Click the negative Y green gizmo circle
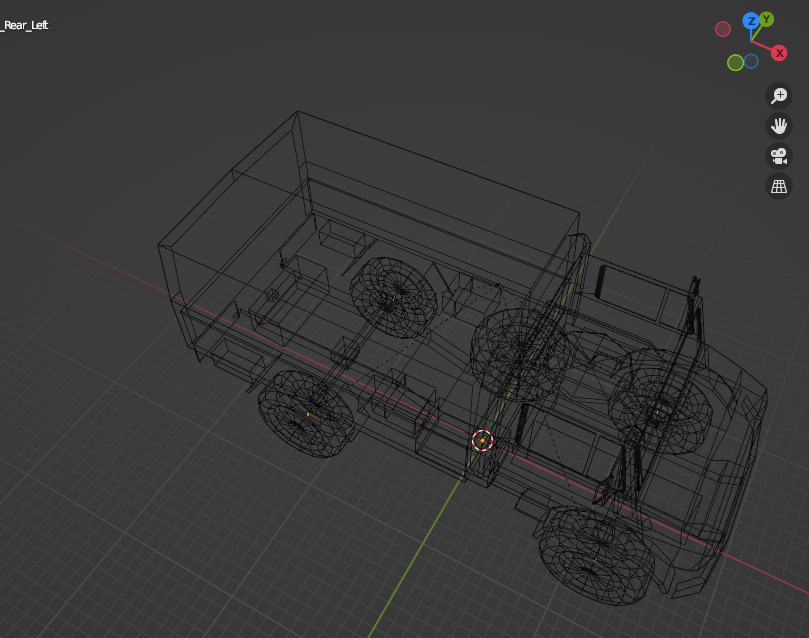This screenshot has width=809, height=638. coord(735,63)
